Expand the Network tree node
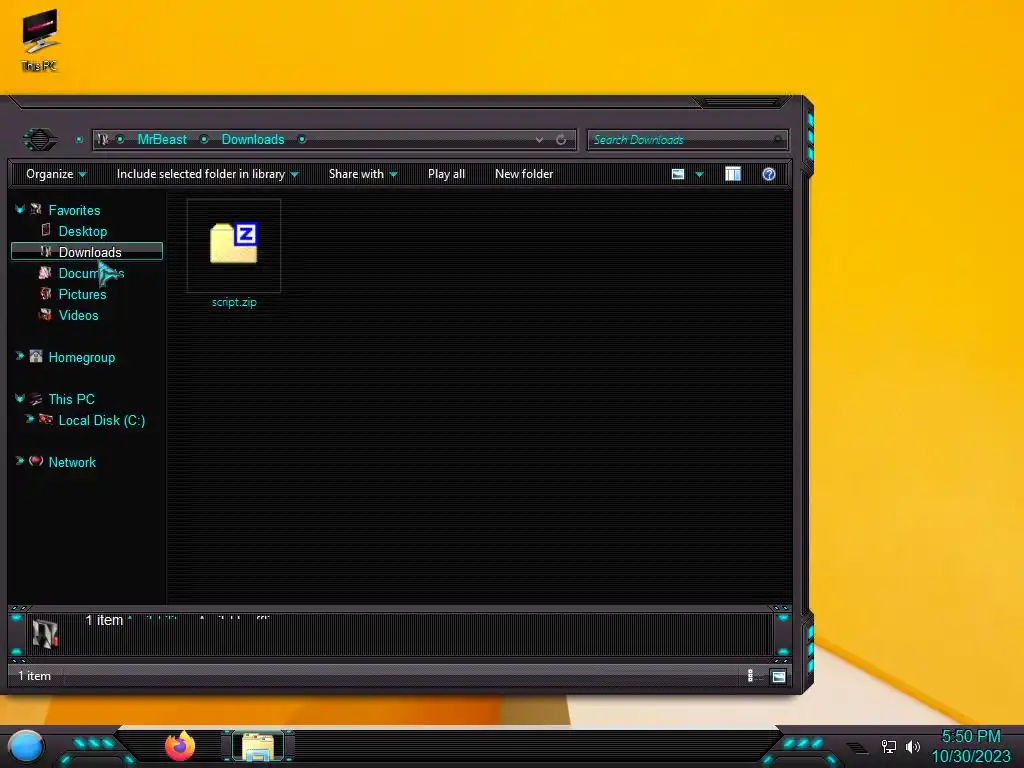 pyautogui.click(x=20, y=461)
